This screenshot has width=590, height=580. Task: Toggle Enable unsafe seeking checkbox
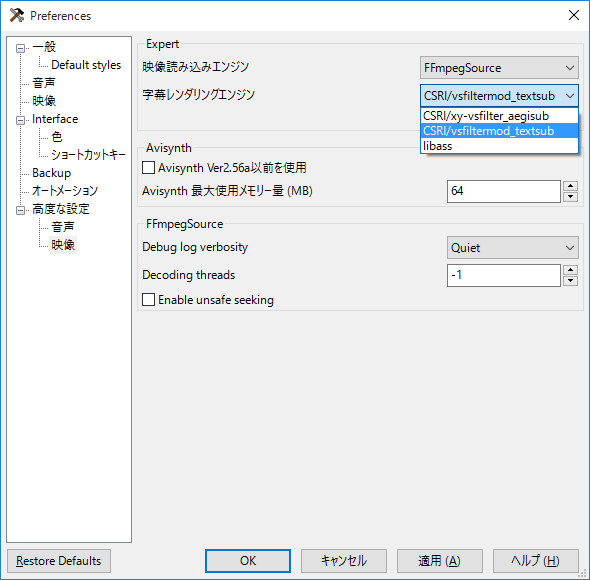tap(148, 300)
